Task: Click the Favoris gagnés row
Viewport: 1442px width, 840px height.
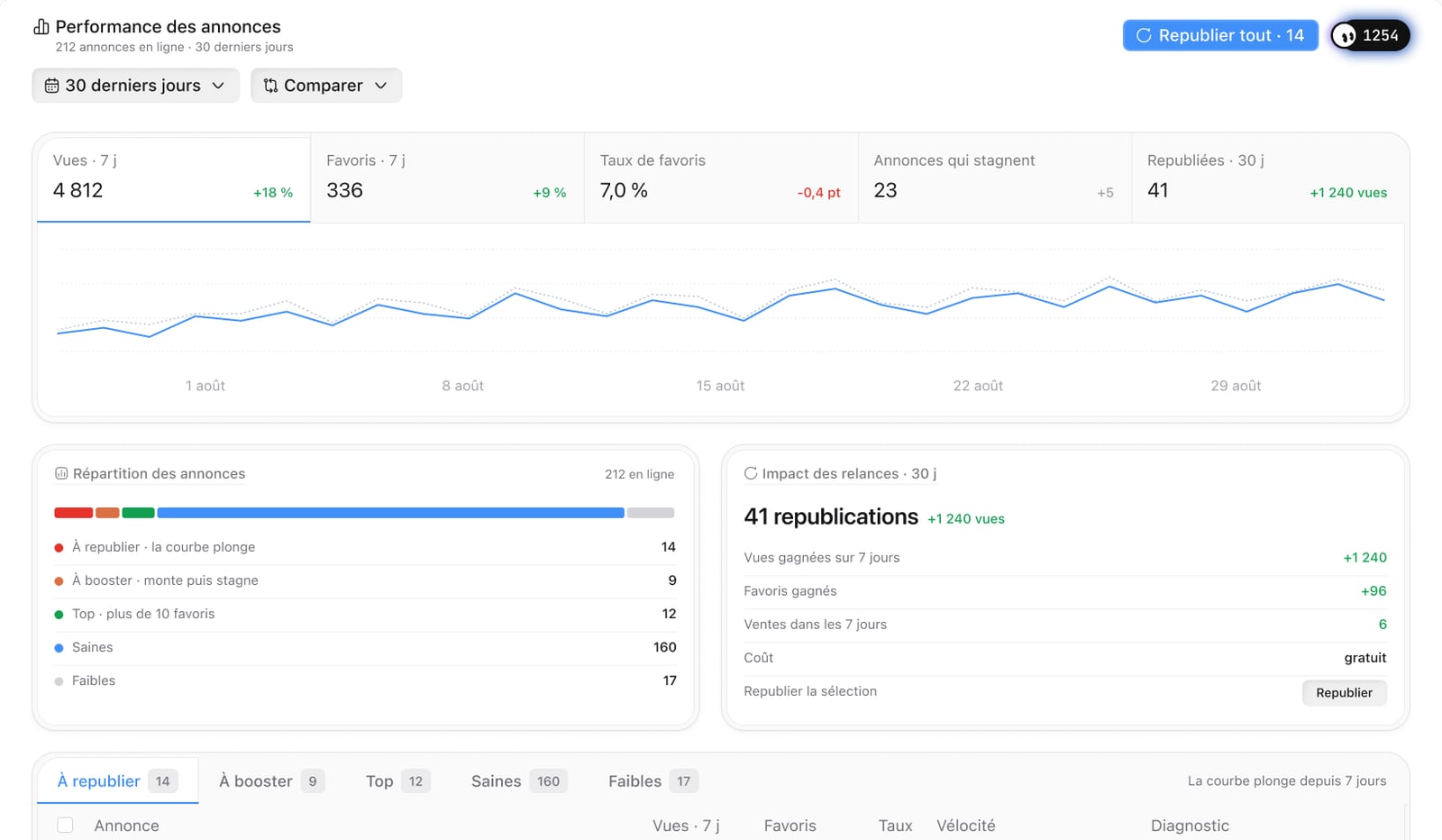Action: 1065,591
